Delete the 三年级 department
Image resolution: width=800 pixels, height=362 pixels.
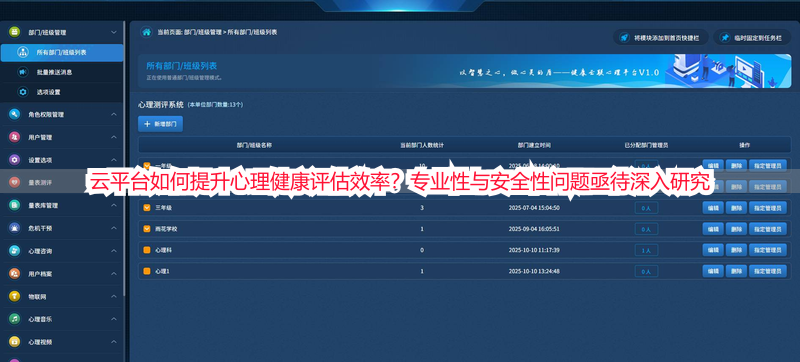736,208
